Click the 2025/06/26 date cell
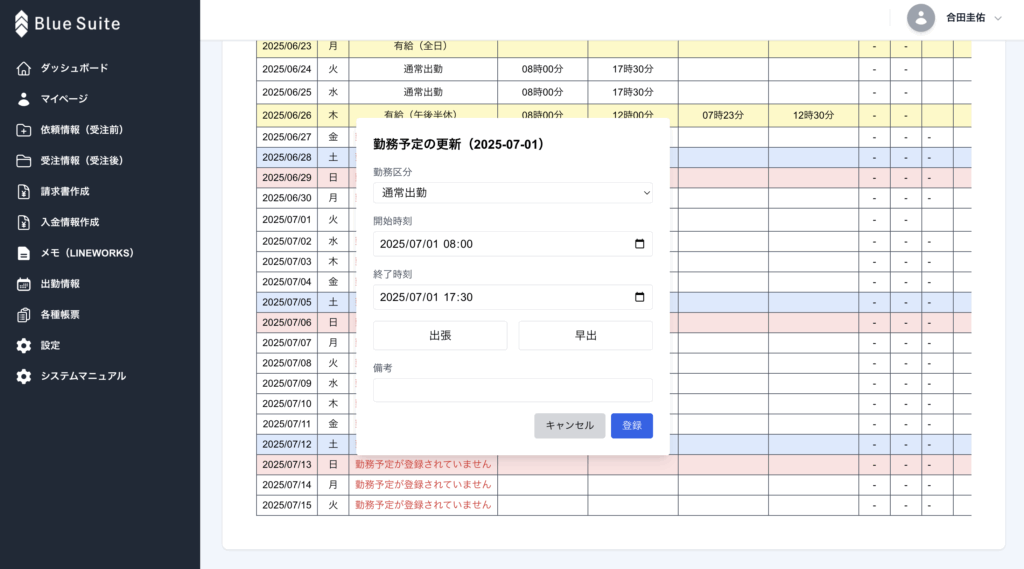This screenshot has height=569, width=1024. (x=287, y=115)
